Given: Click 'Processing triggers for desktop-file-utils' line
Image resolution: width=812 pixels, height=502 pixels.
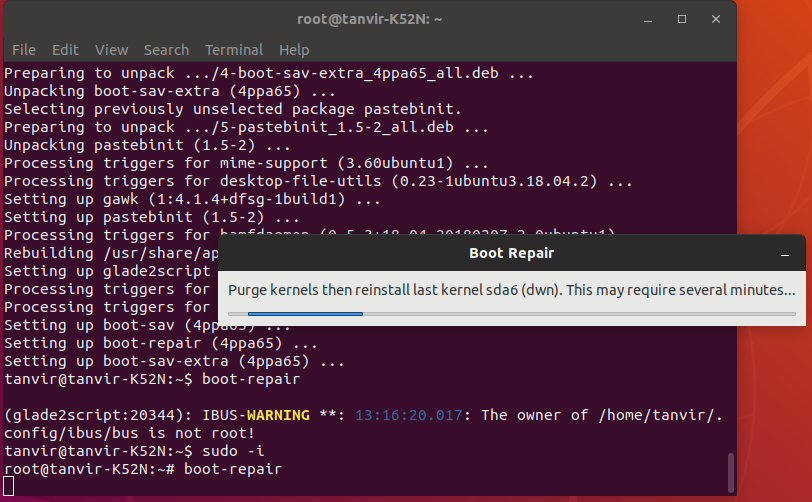Looking at the screenshot, I should coord(318,181).
